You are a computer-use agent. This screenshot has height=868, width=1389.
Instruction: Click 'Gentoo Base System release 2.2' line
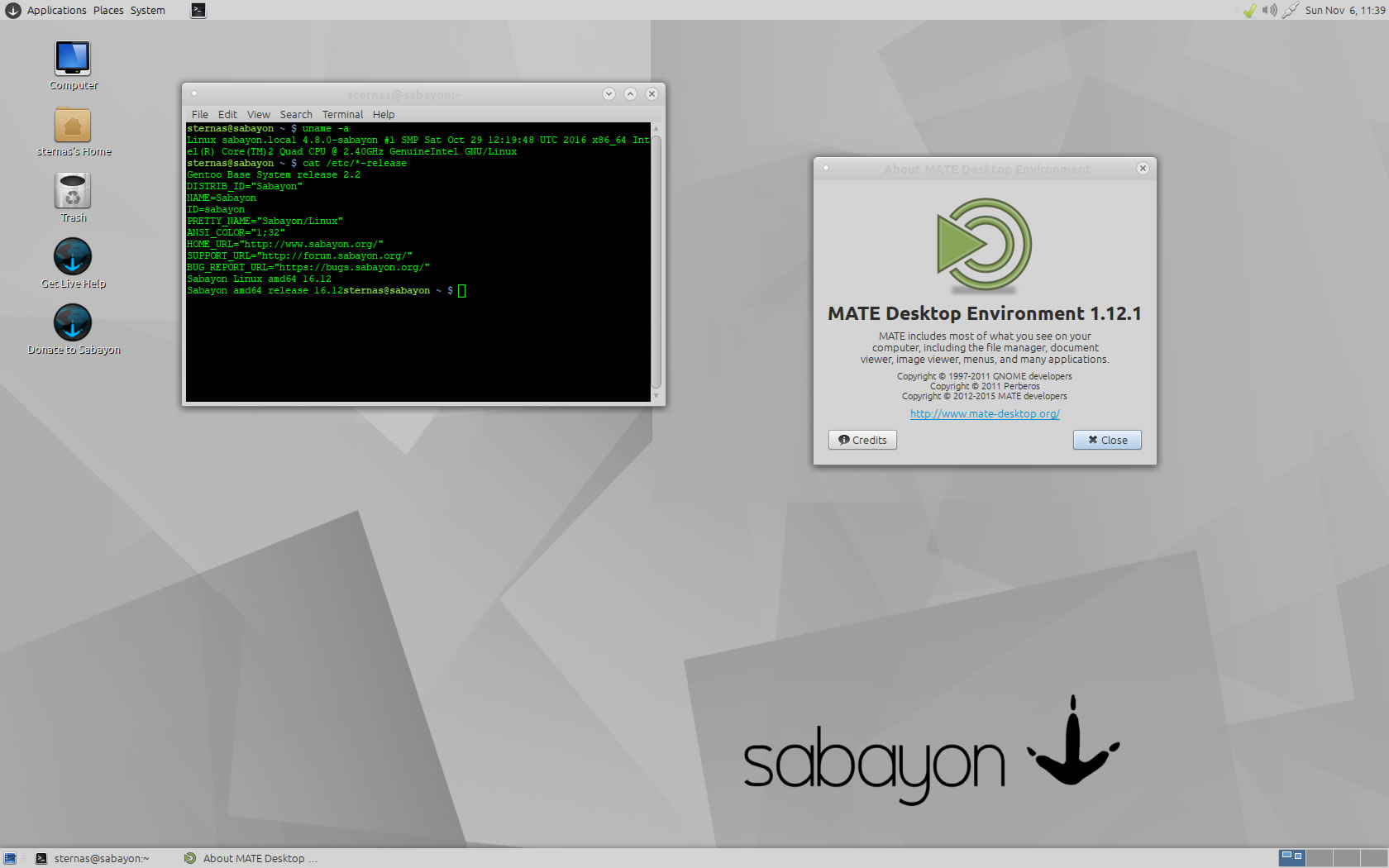274,175
